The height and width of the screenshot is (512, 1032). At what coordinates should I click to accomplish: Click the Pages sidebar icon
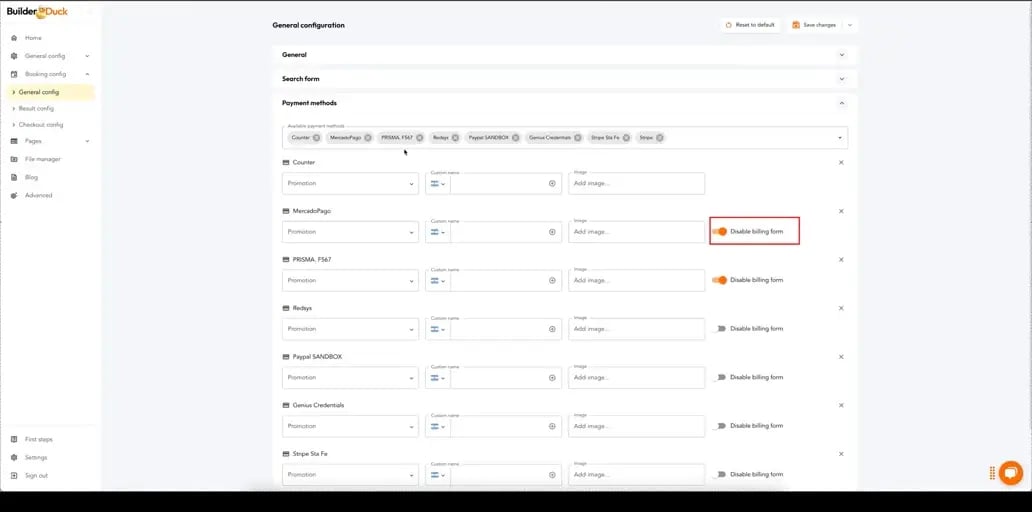(x=14, y=141)
